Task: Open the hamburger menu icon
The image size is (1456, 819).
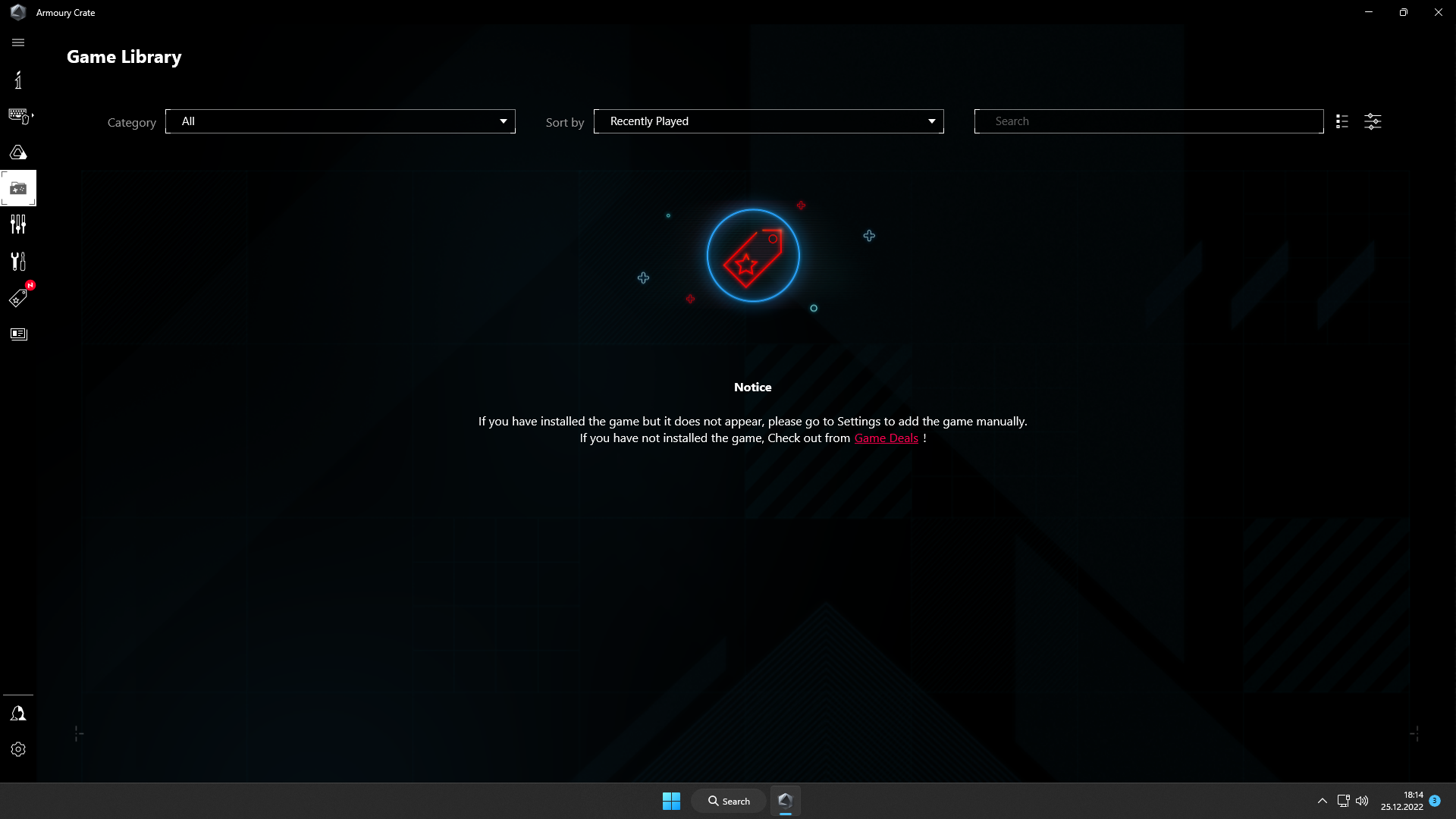Action: [x=18, y=42]
